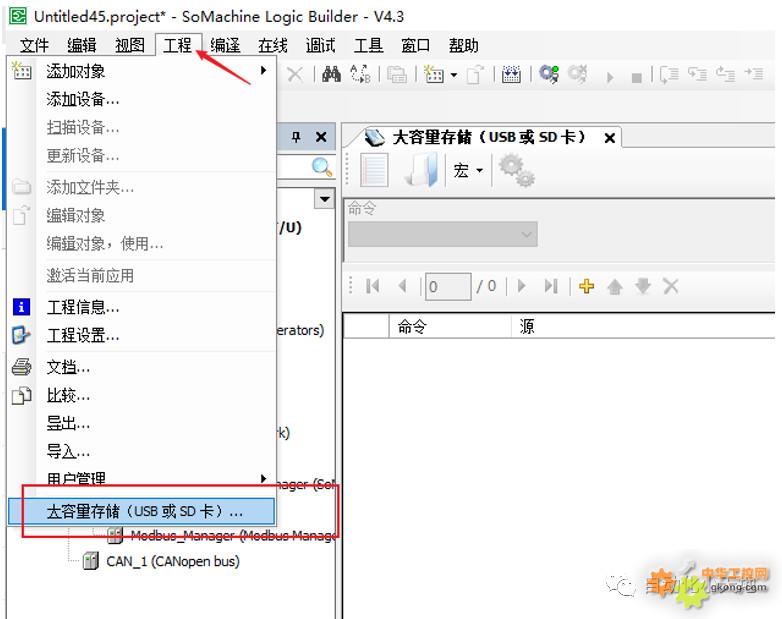Image resolution: width=782 pixels, height=619 pixels.
Task: Open the 宏 dropdown
Action: (x=468, y=171)
